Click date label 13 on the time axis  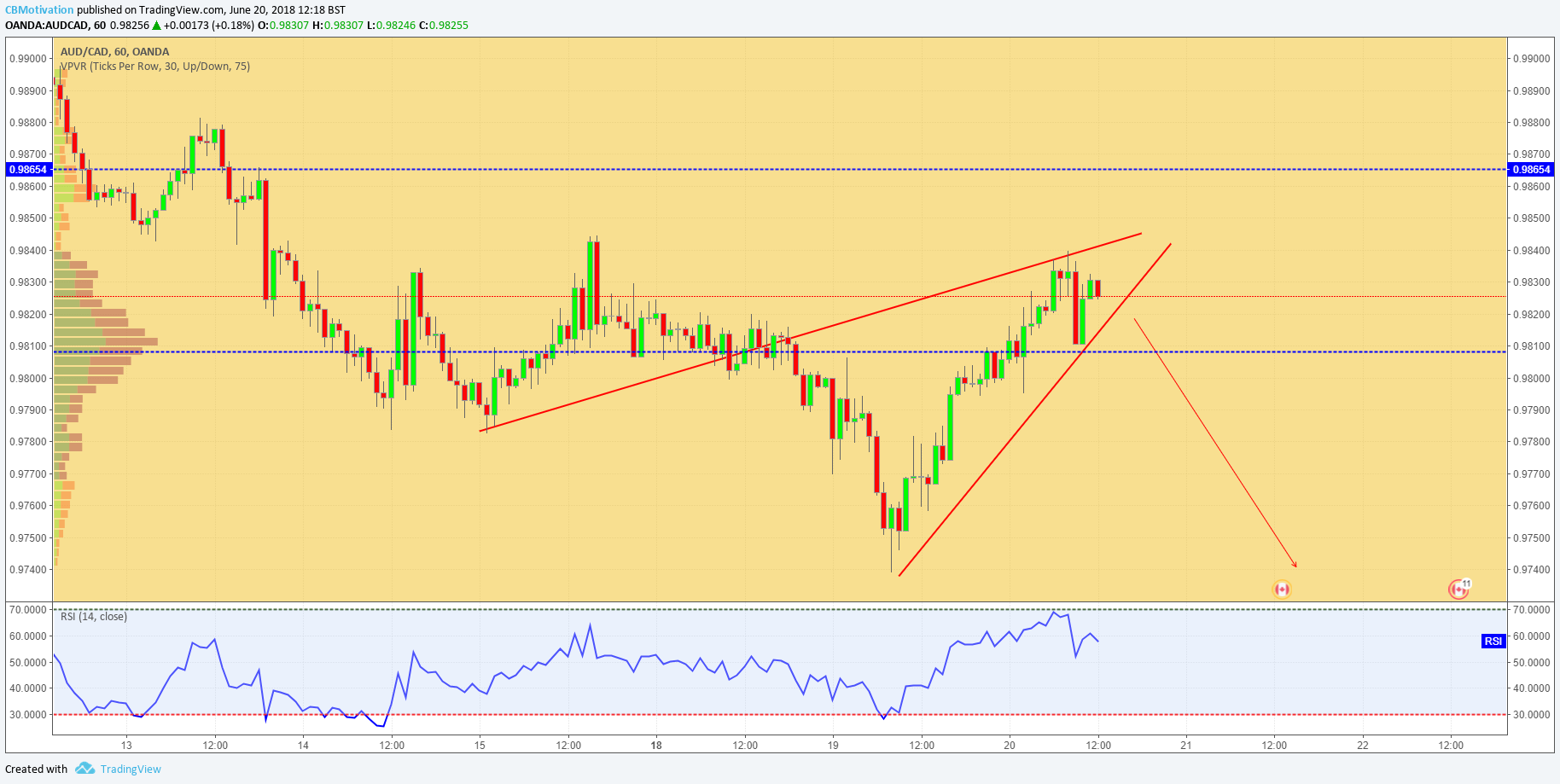[x=126, y=746]
